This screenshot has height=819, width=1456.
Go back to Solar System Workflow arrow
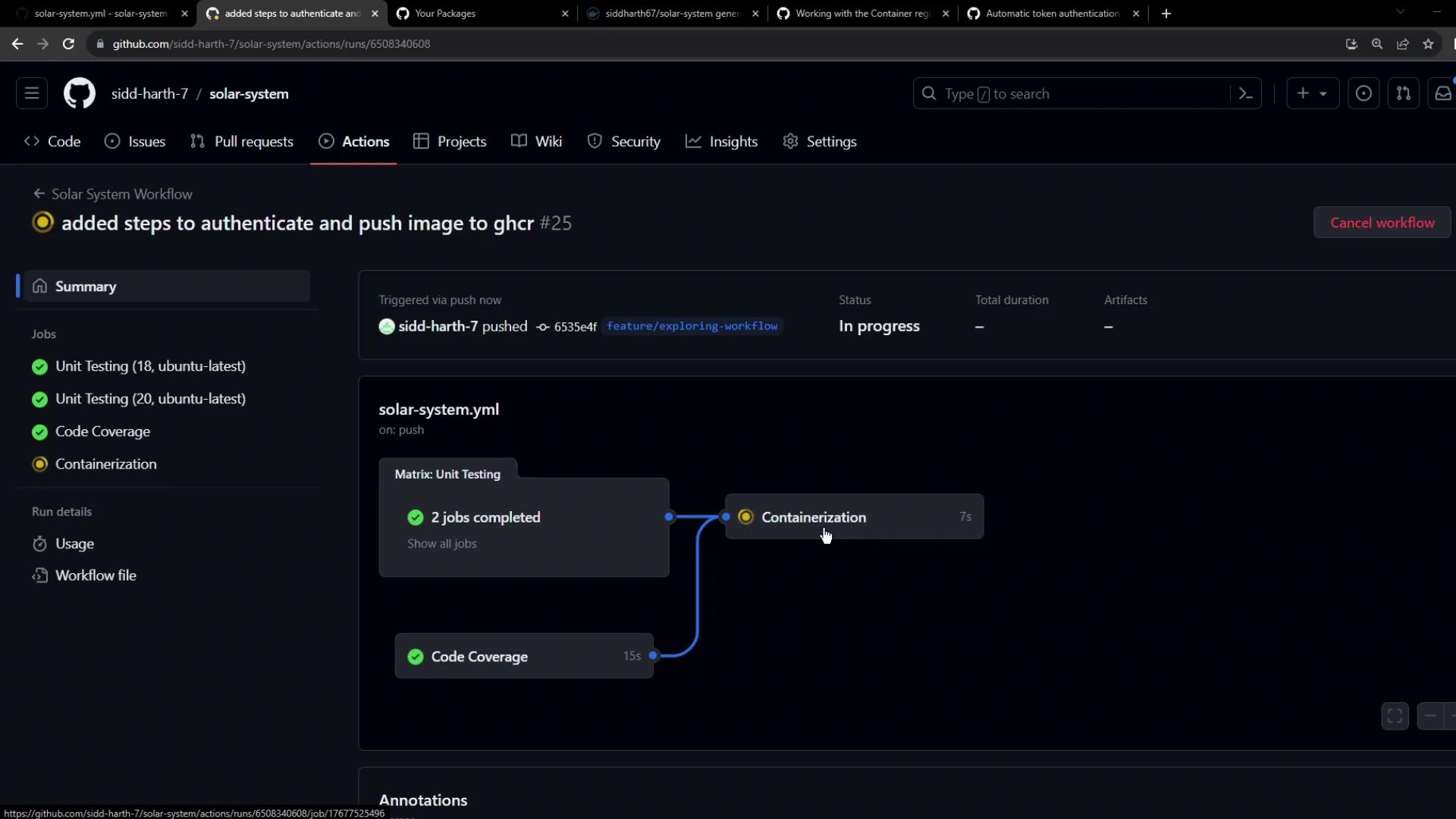[39, 194]
